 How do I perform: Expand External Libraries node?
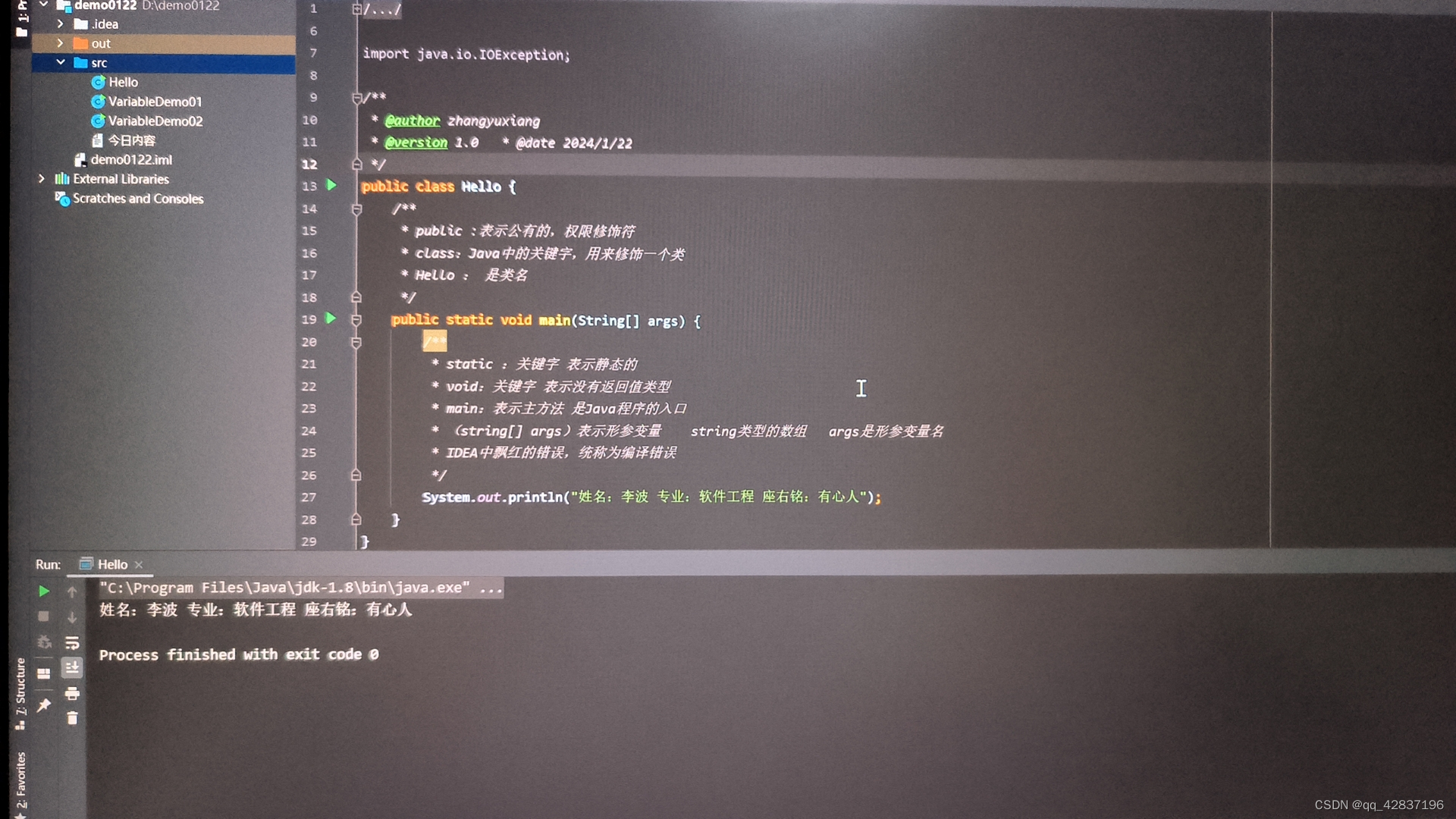tap(42, 179)
